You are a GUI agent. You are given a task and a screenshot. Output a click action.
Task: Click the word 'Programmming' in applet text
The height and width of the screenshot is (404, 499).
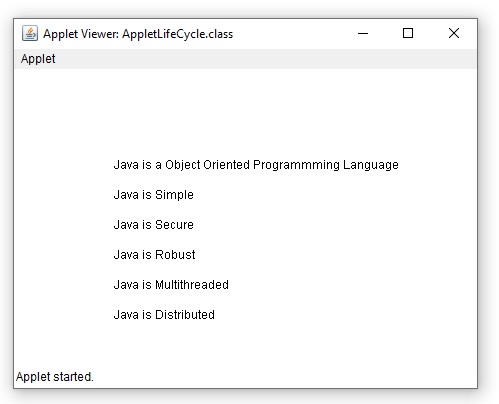(x=296, y=165)
